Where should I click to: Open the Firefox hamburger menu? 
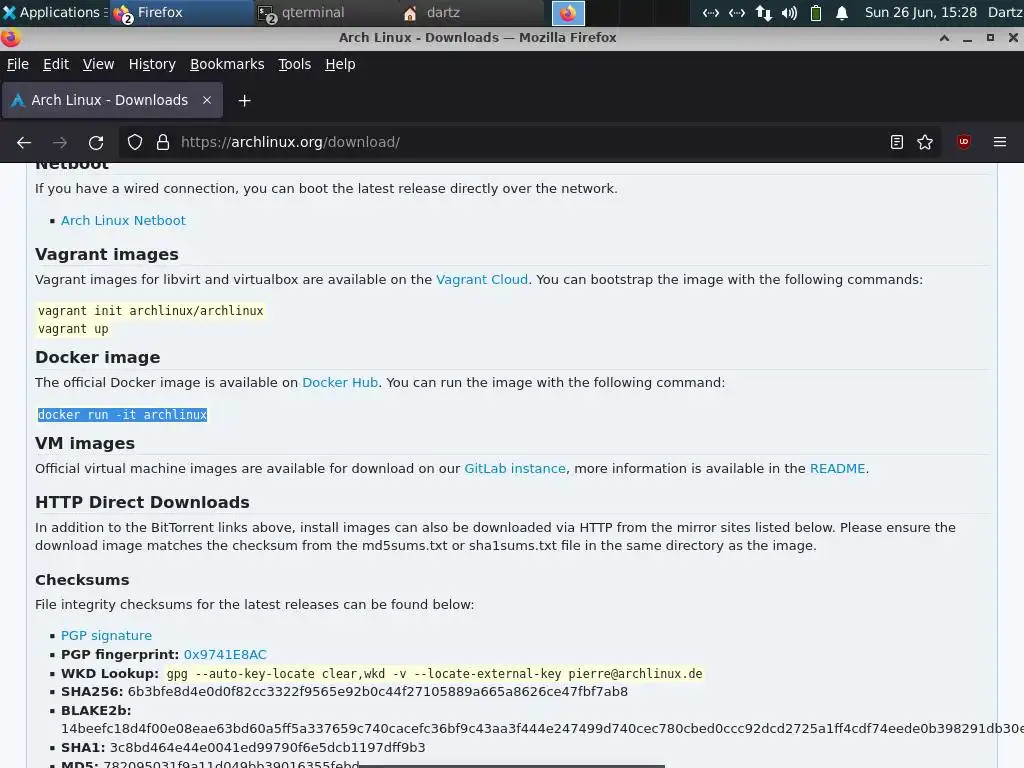1000,142
